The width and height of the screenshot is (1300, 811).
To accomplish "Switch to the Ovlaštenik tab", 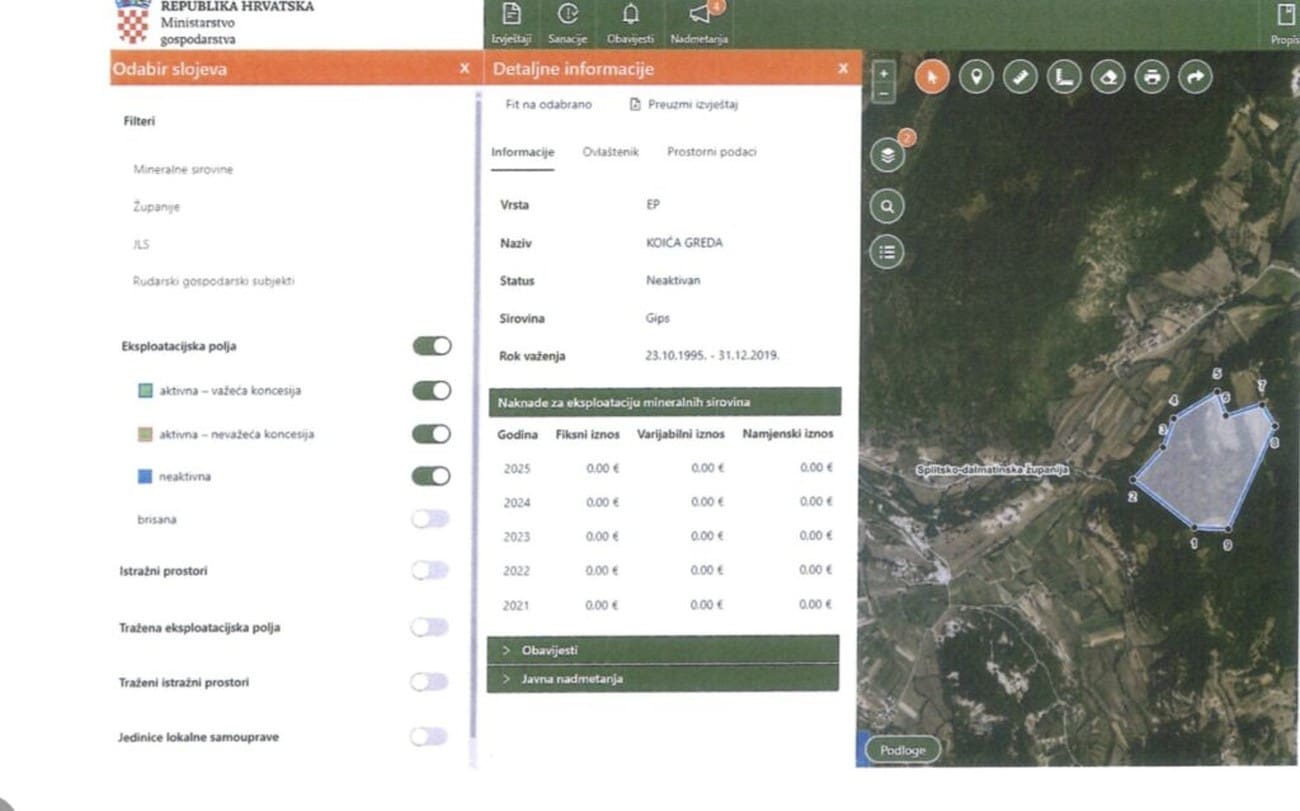I will [610, 152].
